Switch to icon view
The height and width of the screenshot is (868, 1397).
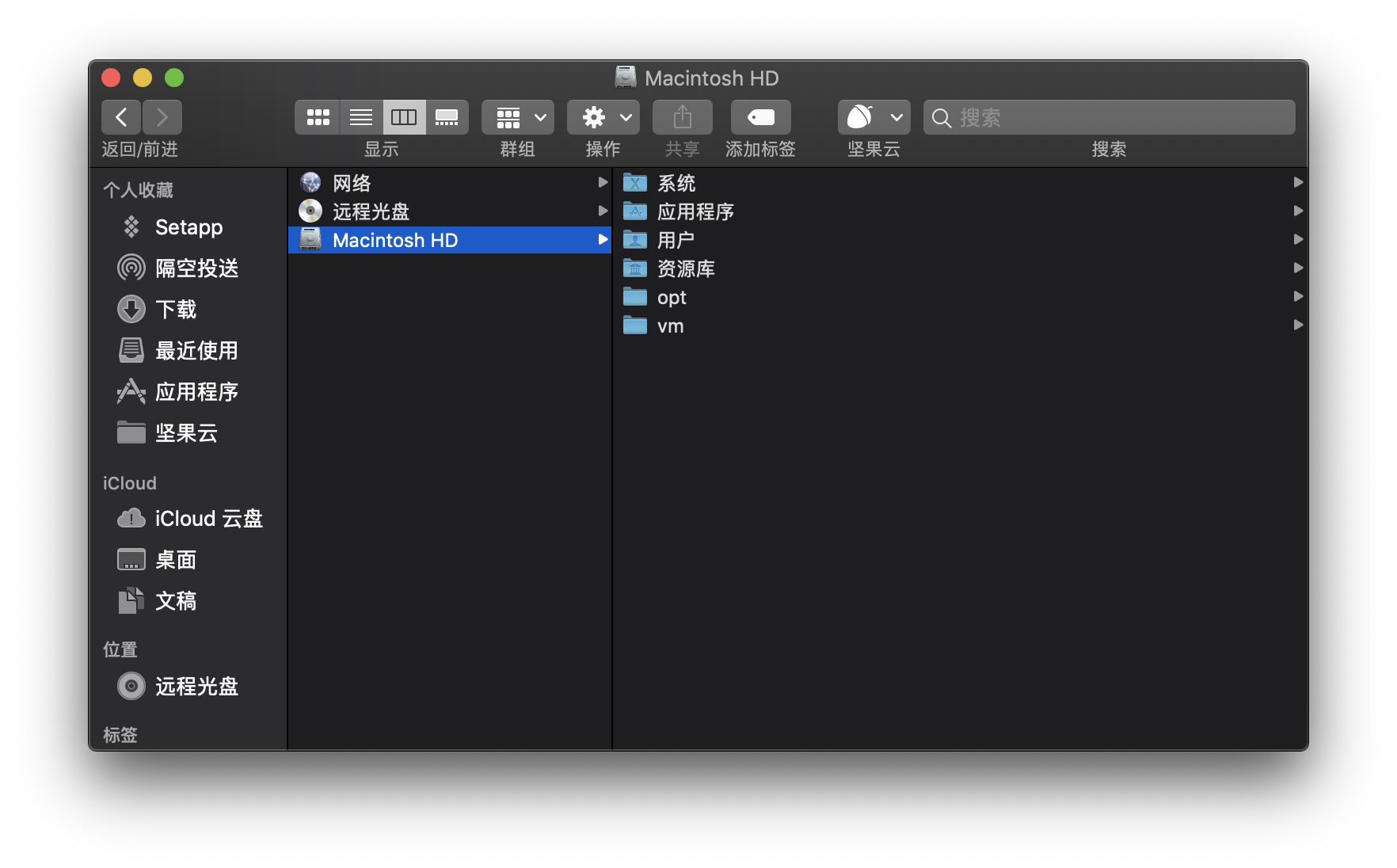click(x=317, y=116)
